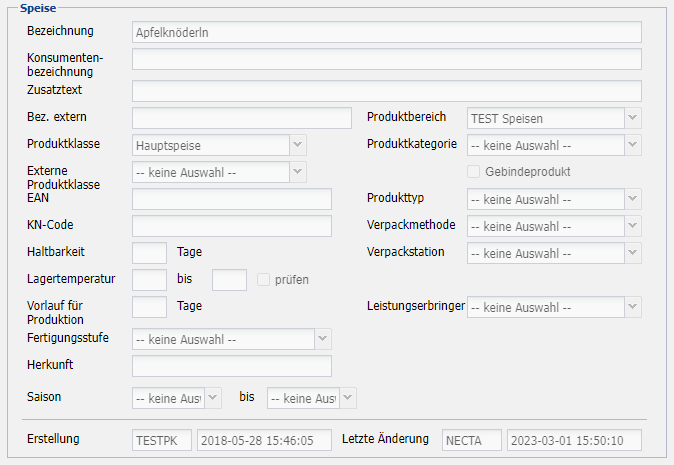Viewport: 674px width, 465px height.
Task: Click into the Zusatztext input field
Action: [386, 91]
